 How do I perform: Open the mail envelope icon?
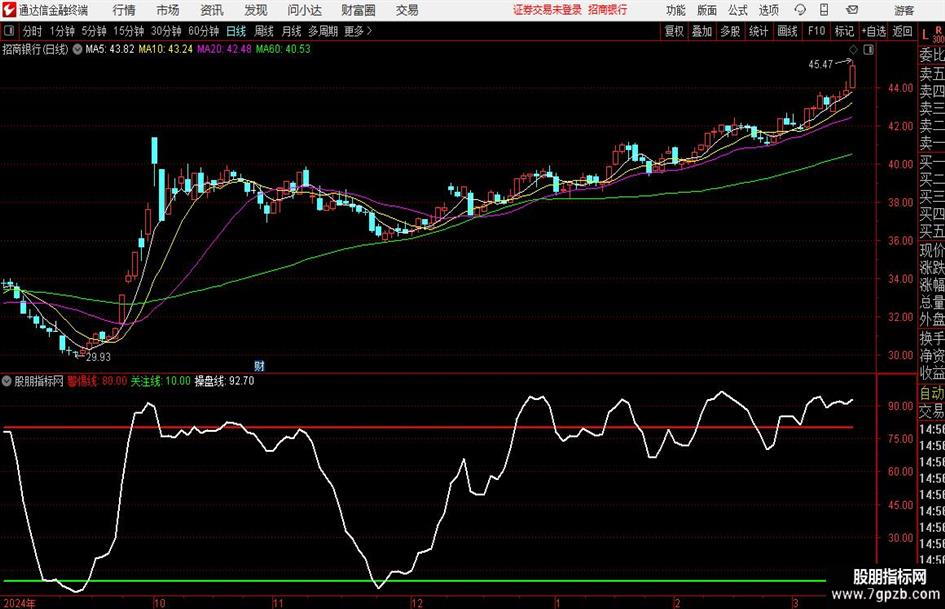point(852,10)
